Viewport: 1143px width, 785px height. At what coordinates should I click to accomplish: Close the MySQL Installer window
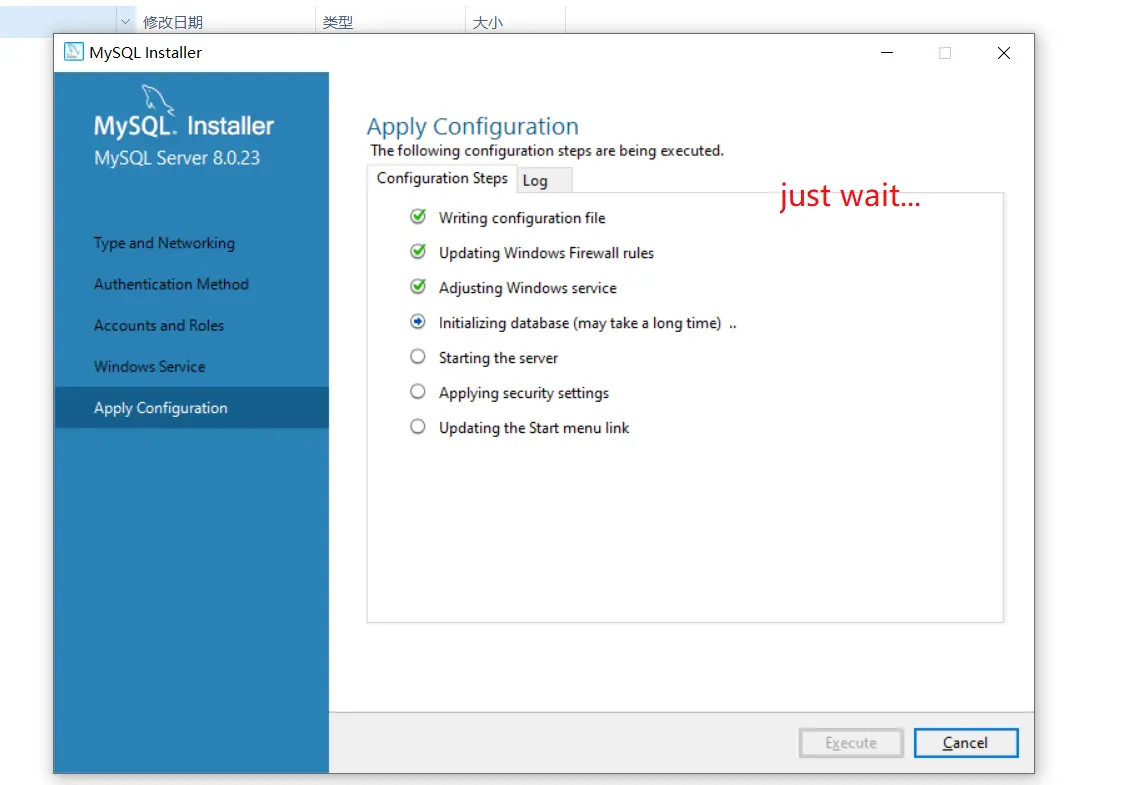click(1004, 52)
